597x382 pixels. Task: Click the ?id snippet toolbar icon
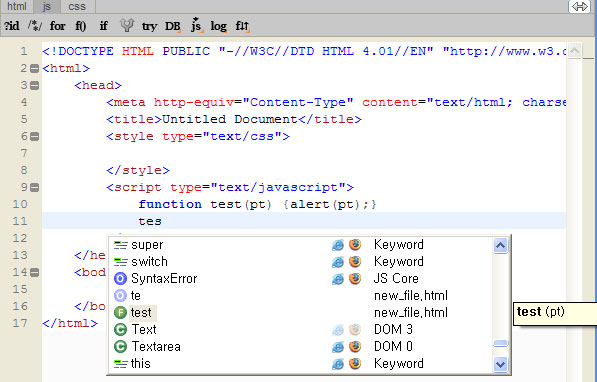tap(12, 26)
